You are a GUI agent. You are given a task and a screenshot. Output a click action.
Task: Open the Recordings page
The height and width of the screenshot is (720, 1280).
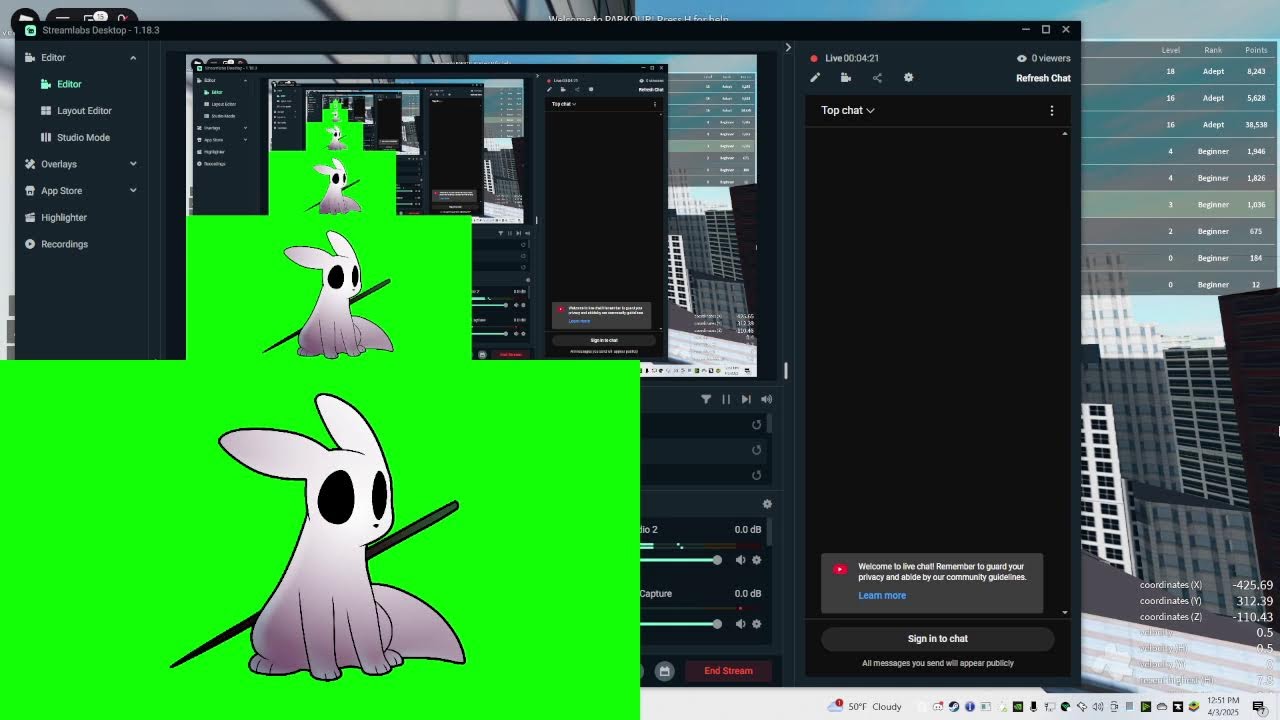(64, 244)
